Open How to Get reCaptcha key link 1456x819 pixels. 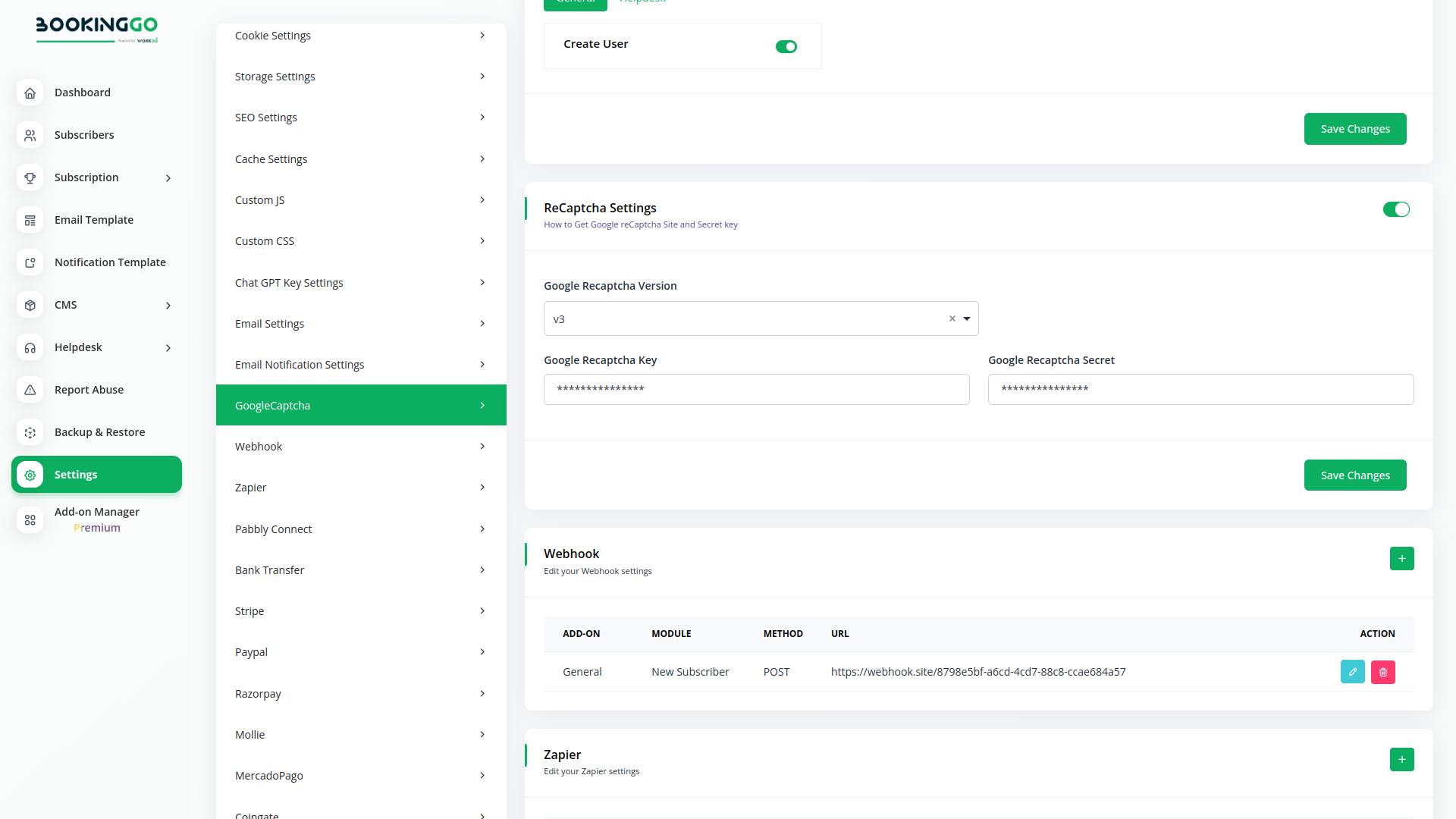(x=640, y=224)
